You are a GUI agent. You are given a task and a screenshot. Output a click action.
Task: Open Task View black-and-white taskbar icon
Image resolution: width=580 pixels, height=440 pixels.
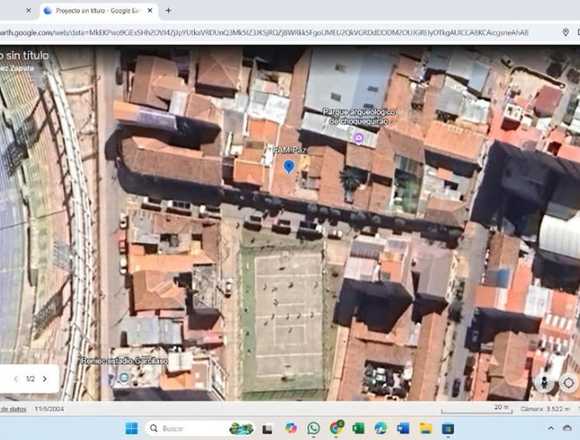point(267,429)
